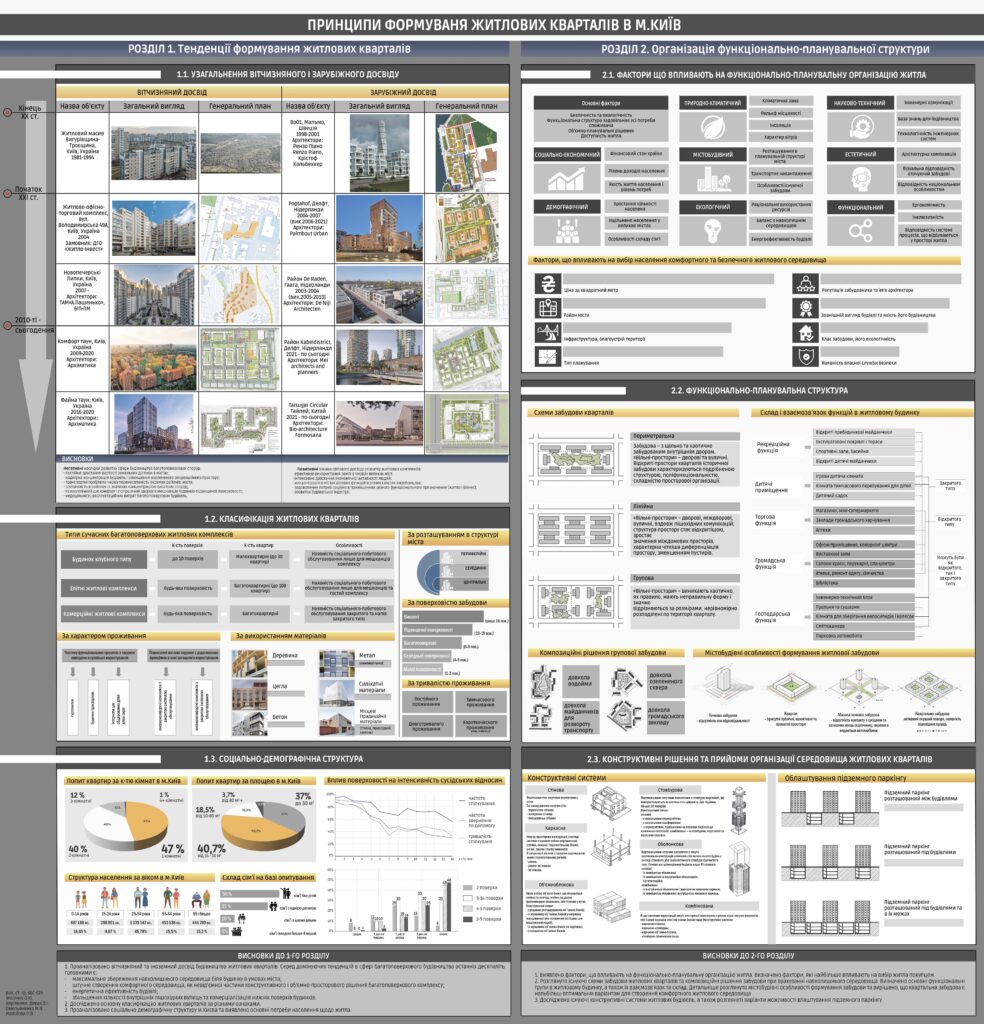This screenshot has height=1024, width=984.
Task: Click the 'Комерційні житлові комплекси' box
Action: tap(104, 613)
